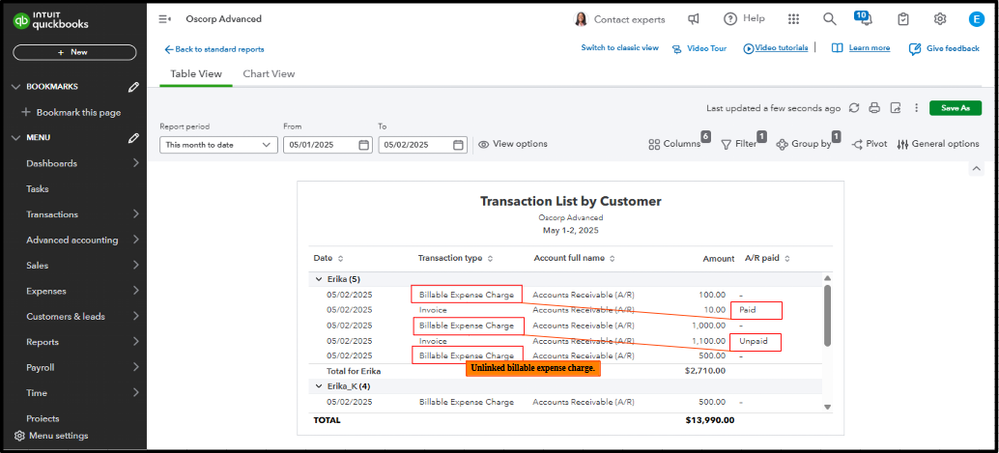Select the Table View tab

click(196, 74)
